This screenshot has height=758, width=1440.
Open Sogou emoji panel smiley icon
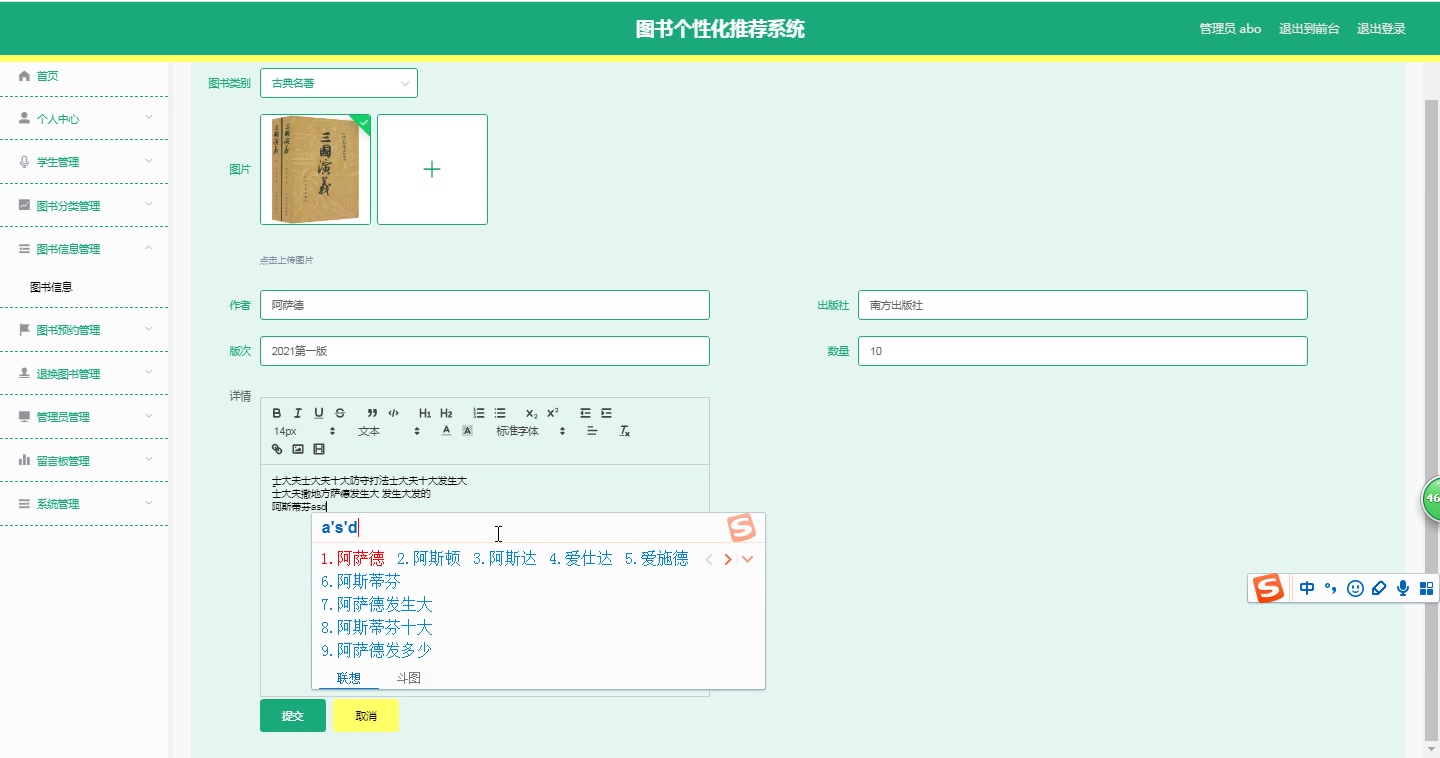(x=1355, y=588)
